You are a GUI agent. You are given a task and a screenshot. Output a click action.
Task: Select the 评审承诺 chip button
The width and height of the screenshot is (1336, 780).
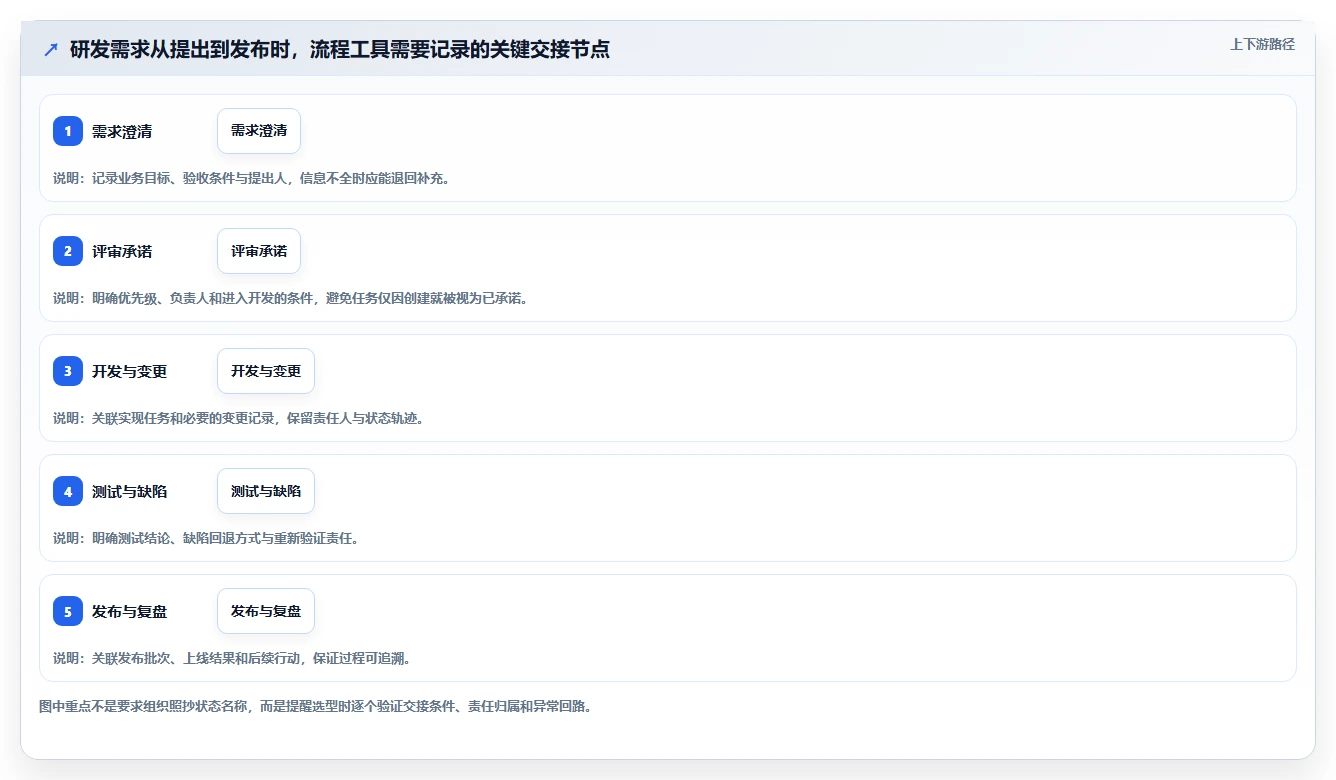(x=259, y=251)
